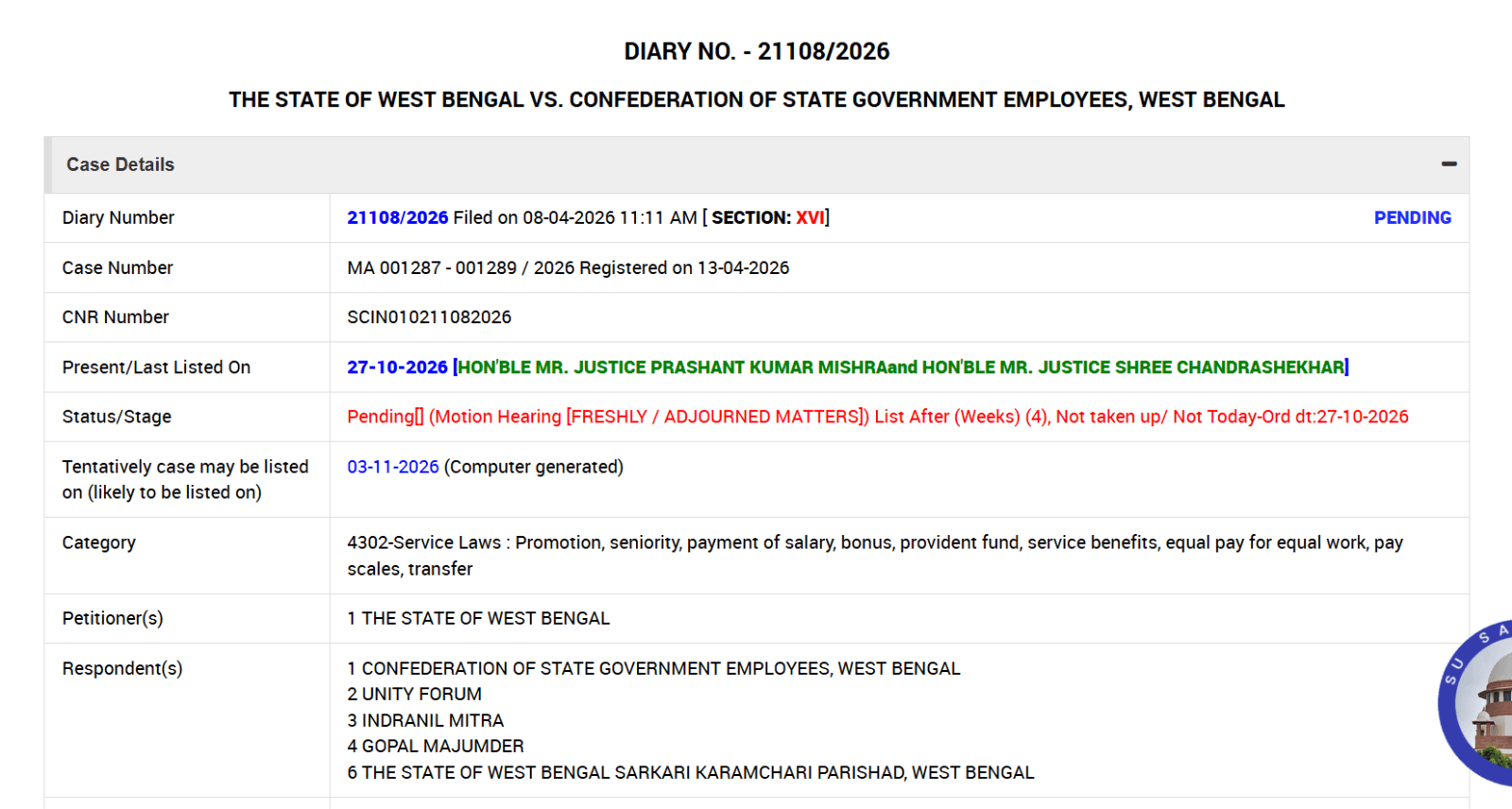Image resolution: width=1512 pixels, height=809 pixels.
Task: Select the CNR Number row label
Action: click(x=115, y=318)
